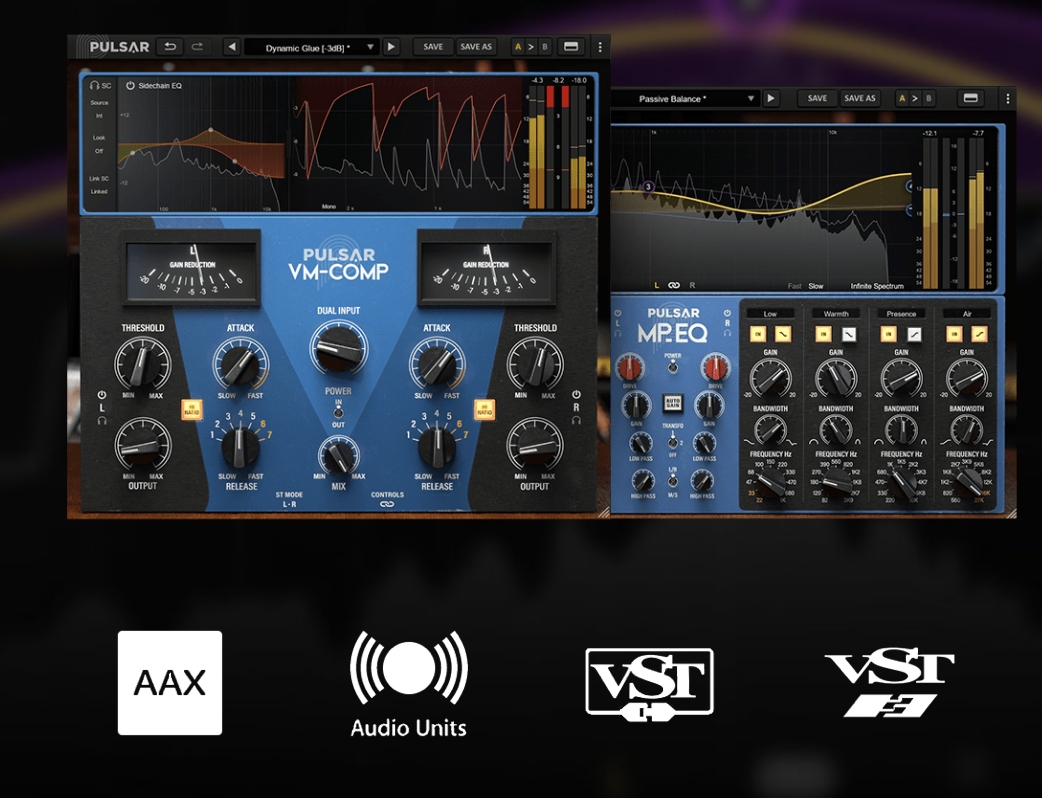Select the B state in VM-Comp
The width and height of the screenshot is (1042, 798).
click(545, 47)
